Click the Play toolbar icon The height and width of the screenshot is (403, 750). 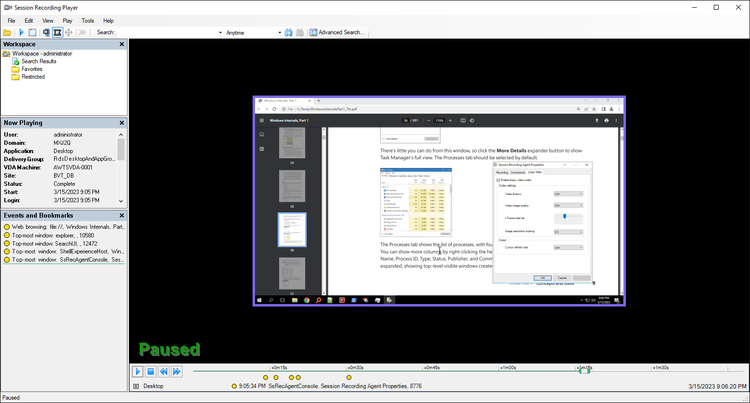tap(21, 33)
